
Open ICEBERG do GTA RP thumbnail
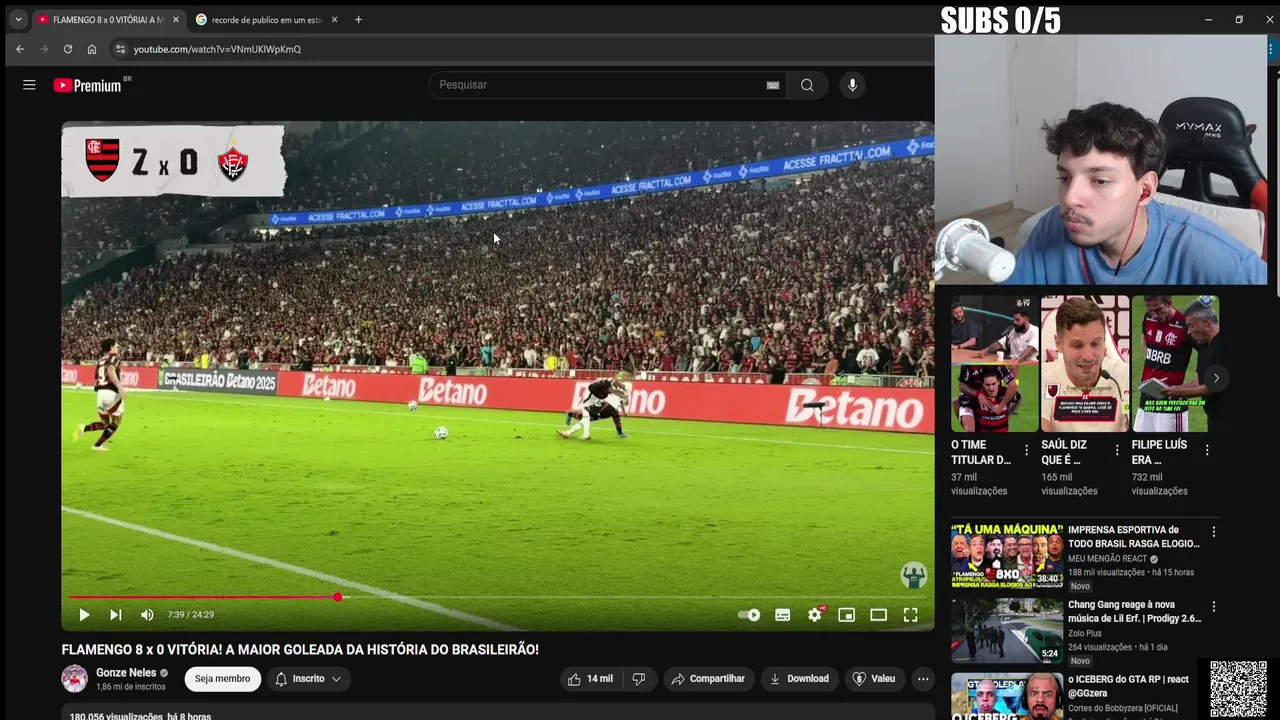point(1007,696)
